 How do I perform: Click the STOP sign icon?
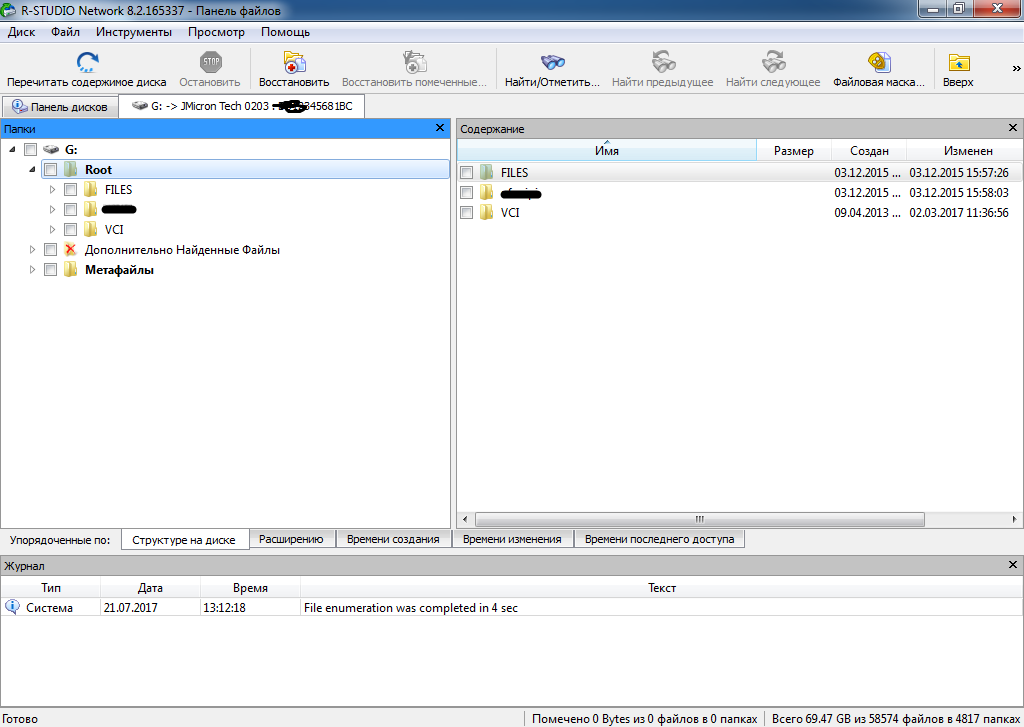[210, 62]
